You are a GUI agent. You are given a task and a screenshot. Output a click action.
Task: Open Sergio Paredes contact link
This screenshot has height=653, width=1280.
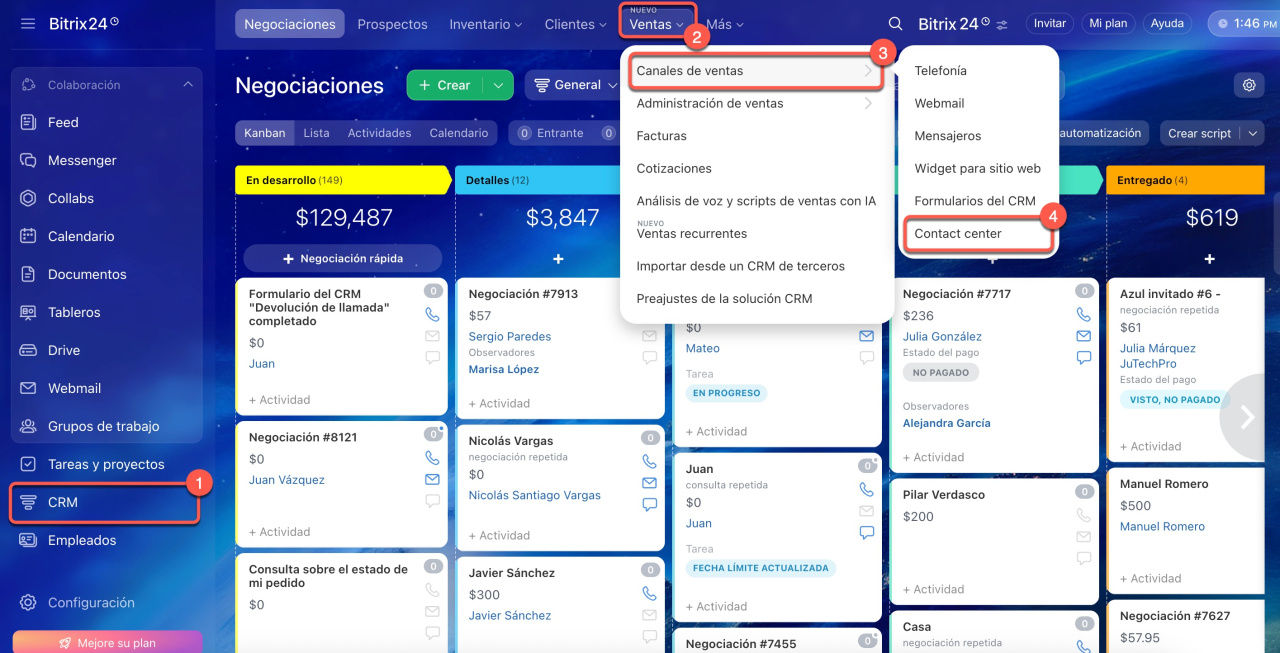click(509, 336)
